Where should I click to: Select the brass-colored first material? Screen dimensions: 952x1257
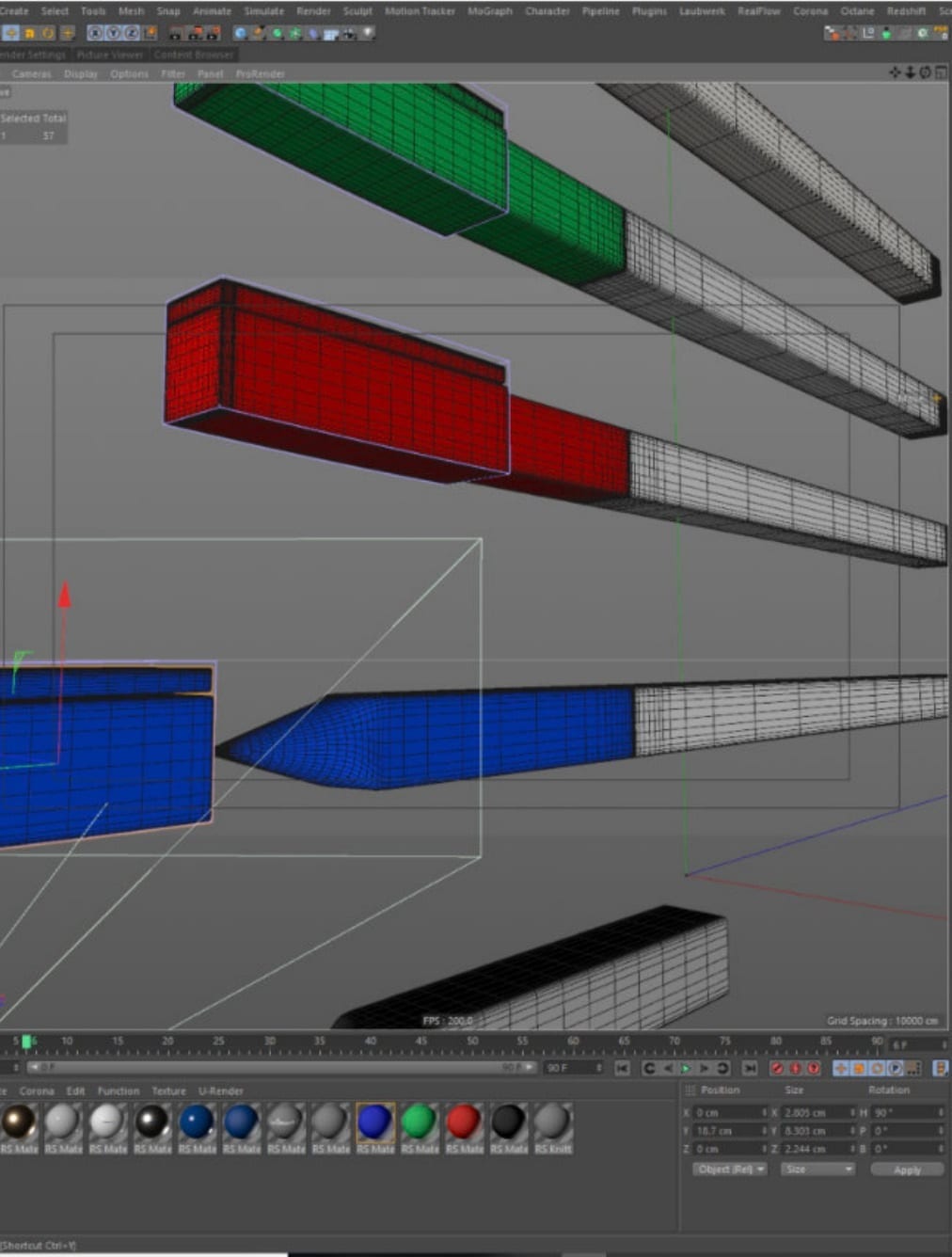19,1122
